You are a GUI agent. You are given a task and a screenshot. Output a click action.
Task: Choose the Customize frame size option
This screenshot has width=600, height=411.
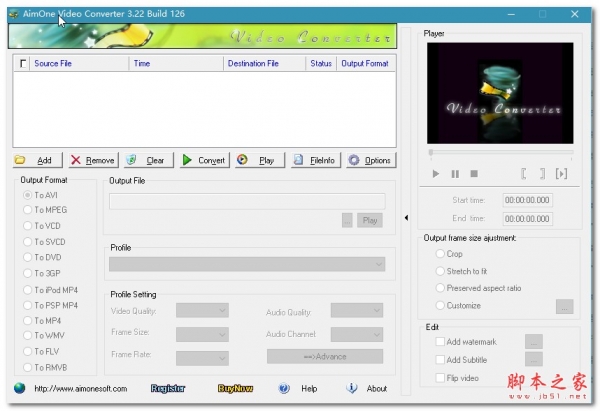[x=458, y=305]
